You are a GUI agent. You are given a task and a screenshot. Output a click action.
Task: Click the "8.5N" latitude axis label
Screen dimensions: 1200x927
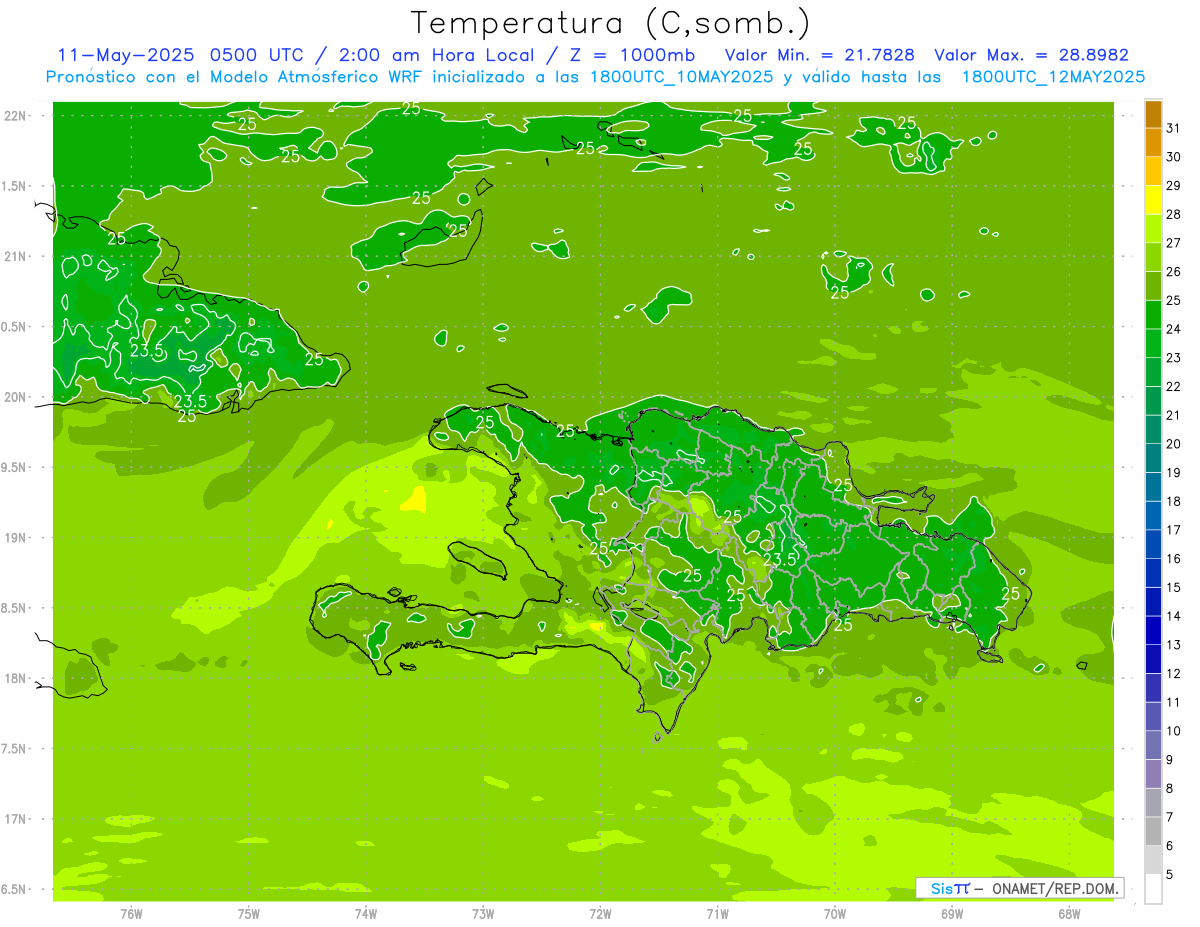(15, 608)
